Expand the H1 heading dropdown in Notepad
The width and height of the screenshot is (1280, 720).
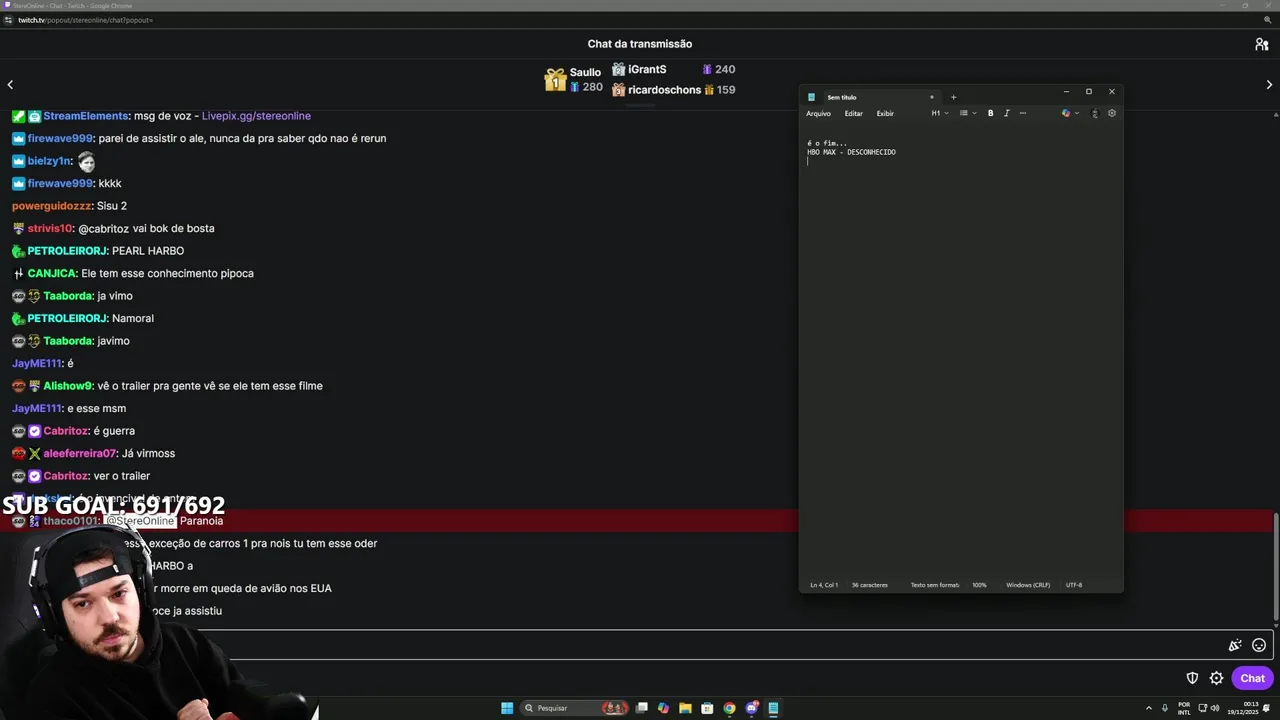point(940,113)
